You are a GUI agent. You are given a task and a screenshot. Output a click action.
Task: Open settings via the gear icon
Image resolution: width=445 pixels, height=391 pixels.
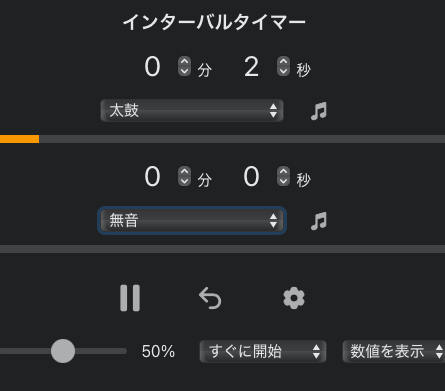click(x=294, y=298)
